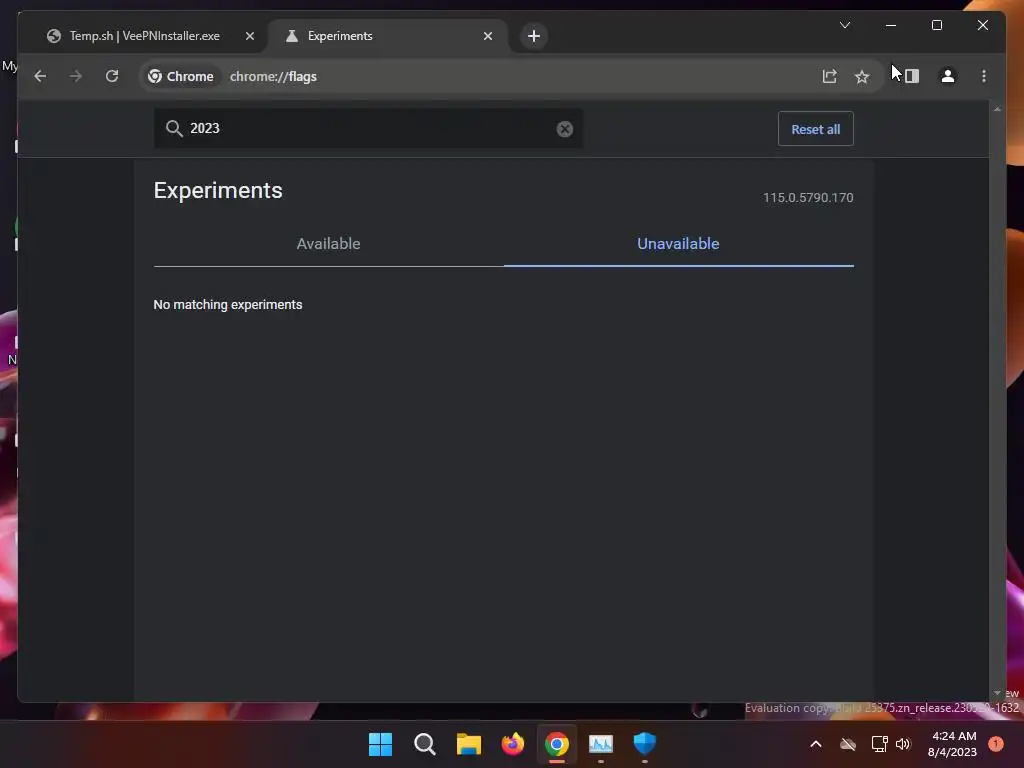Viewport: 1024px width, 768px height.
Task: Share this page via share icon
Action: pos(829,76)
